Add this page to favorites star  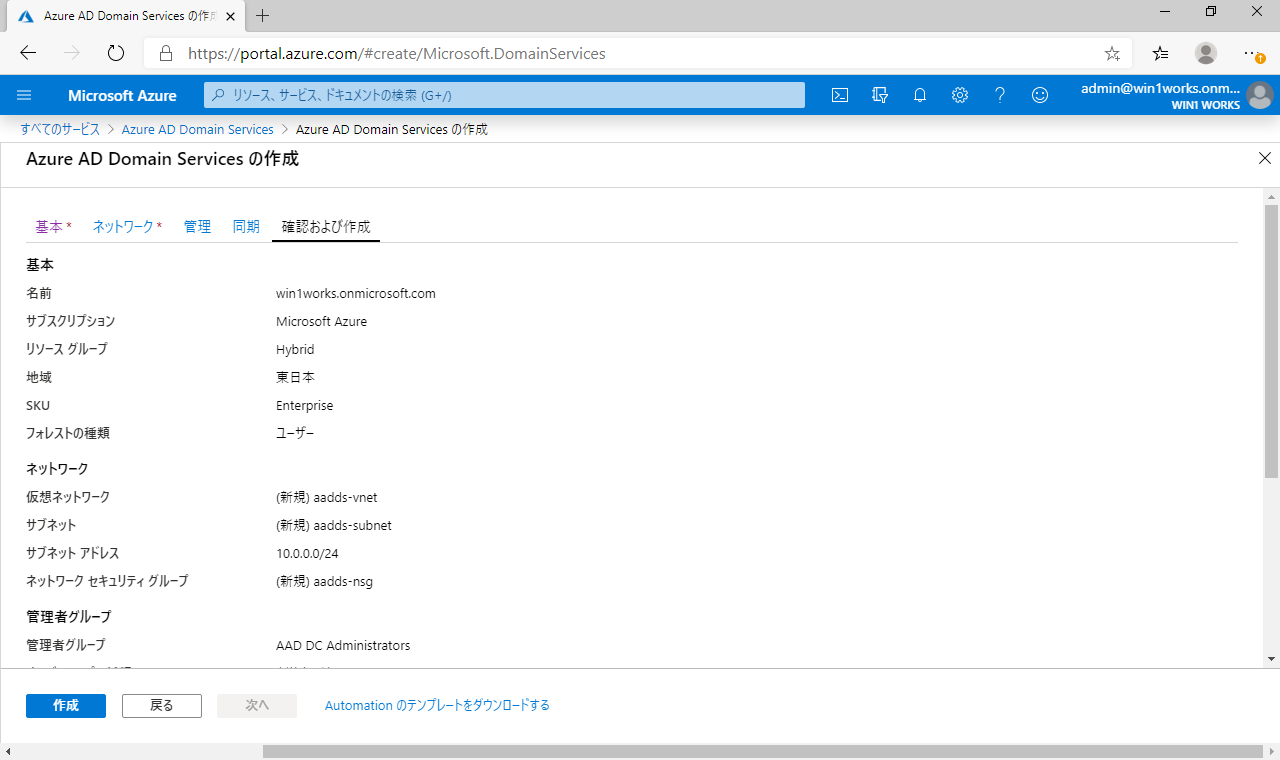coord(1112,53)
